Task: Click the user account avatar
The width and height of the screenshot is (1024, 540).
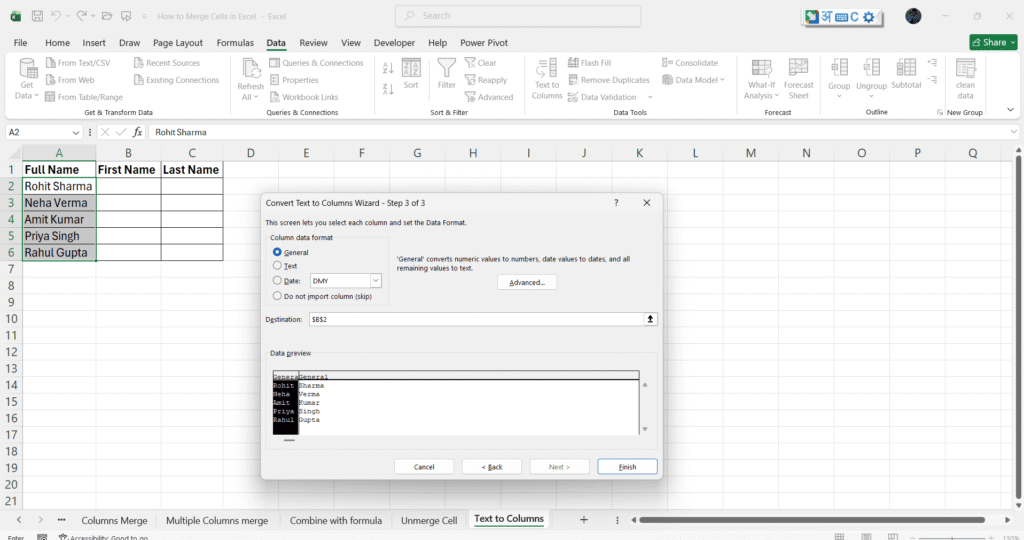Action: tap(913, 16)
